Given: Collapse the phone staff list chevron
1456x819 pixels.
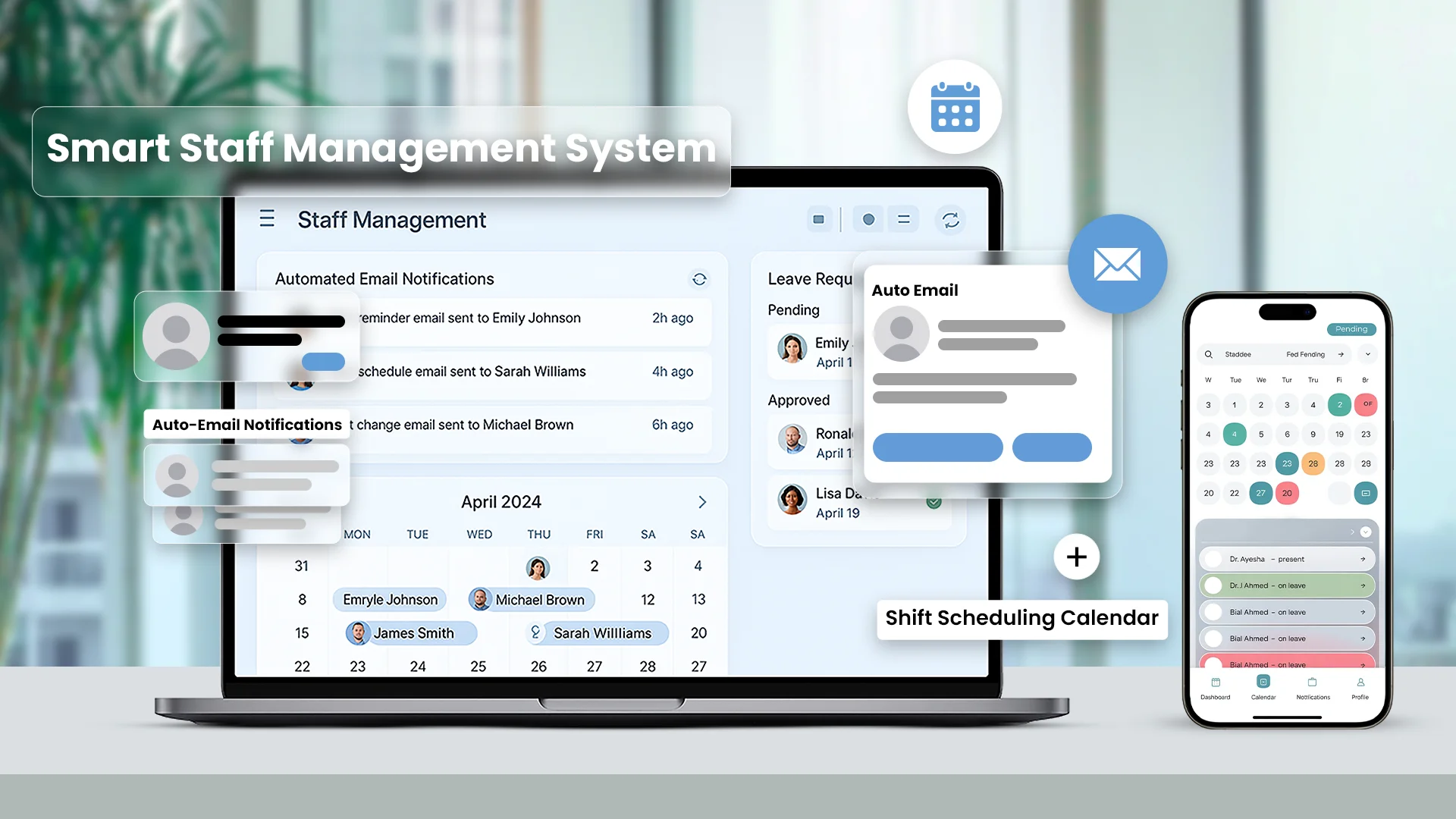Looking at the screenshot, I should pos(1366,532).
